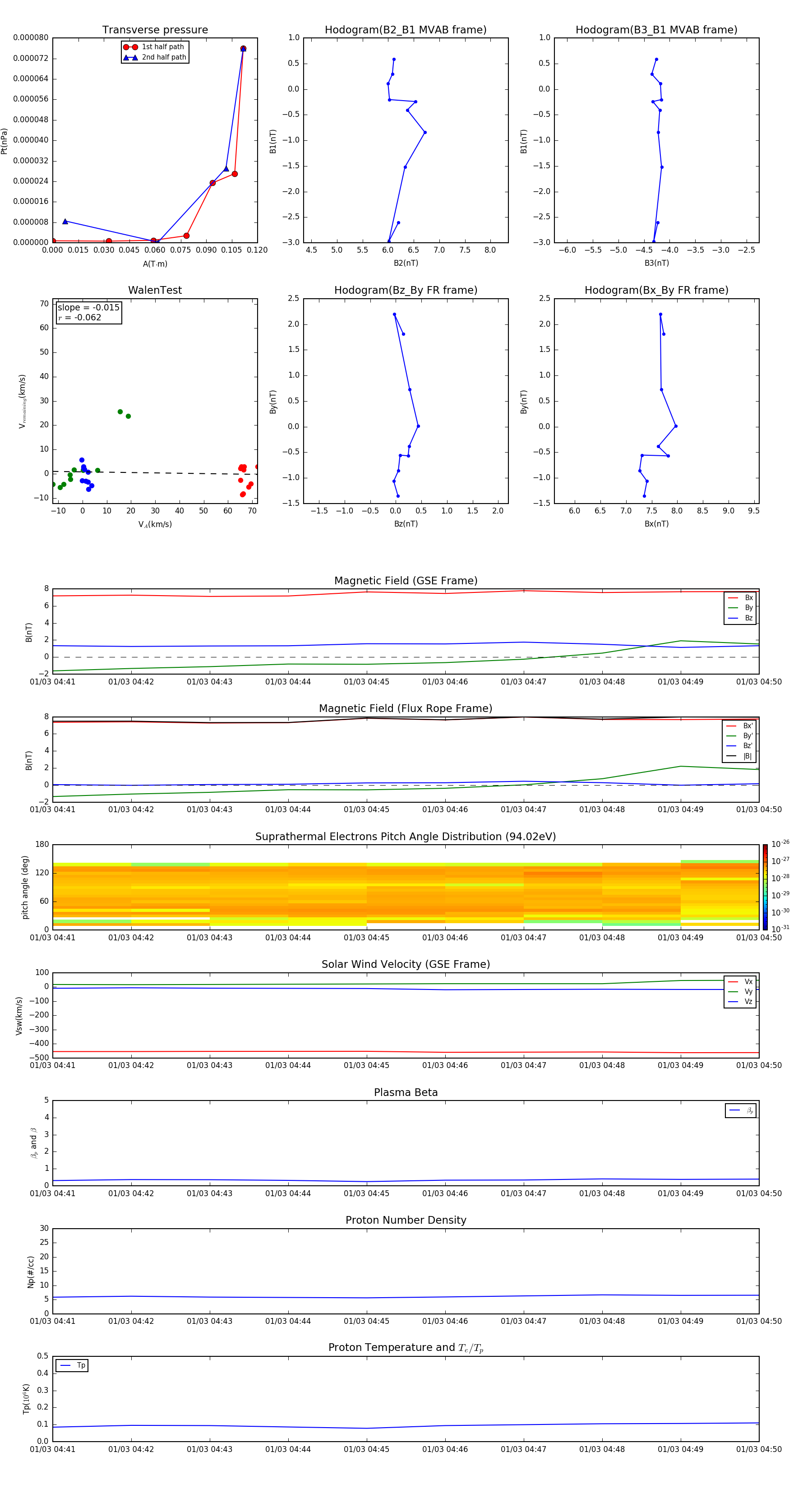This screenshot has width=812, height=1489.
Task: Click the '01/03 04:50' tick under Proton Temperature
Action: point(759,1449)
